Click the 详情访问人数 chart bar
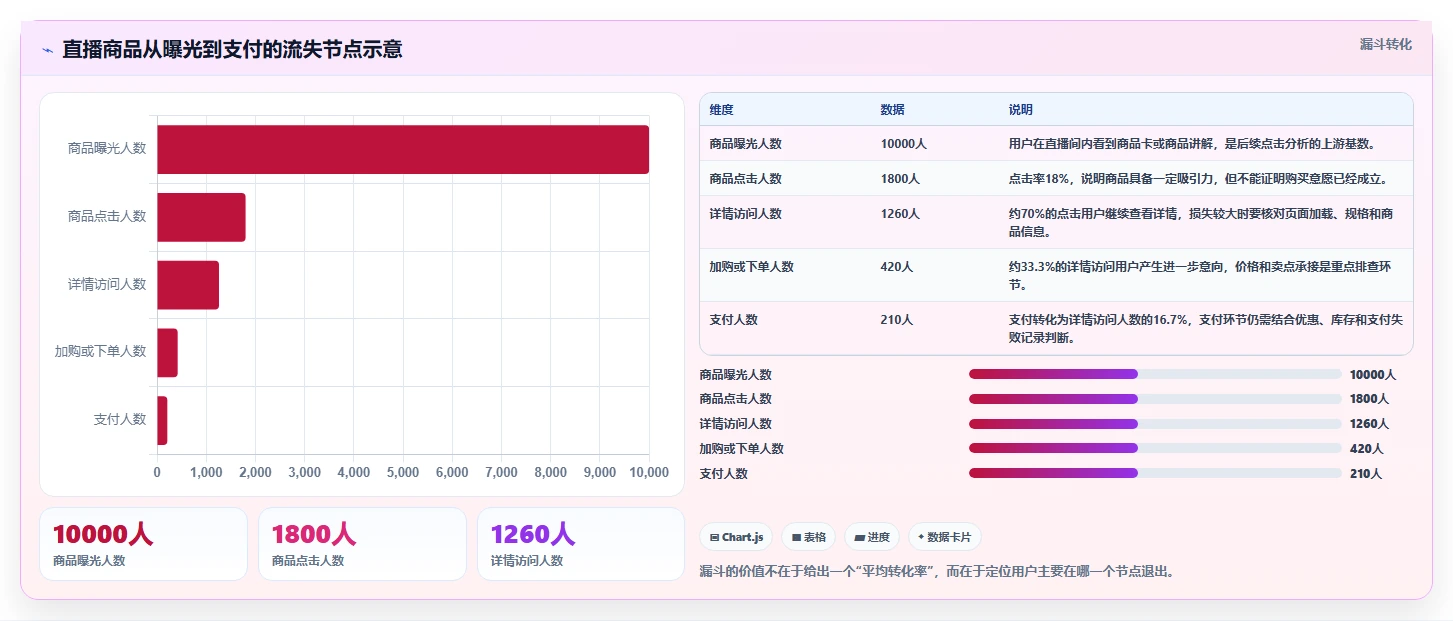Viewport: 1453px width, 621px height. [x=188, y=285]
